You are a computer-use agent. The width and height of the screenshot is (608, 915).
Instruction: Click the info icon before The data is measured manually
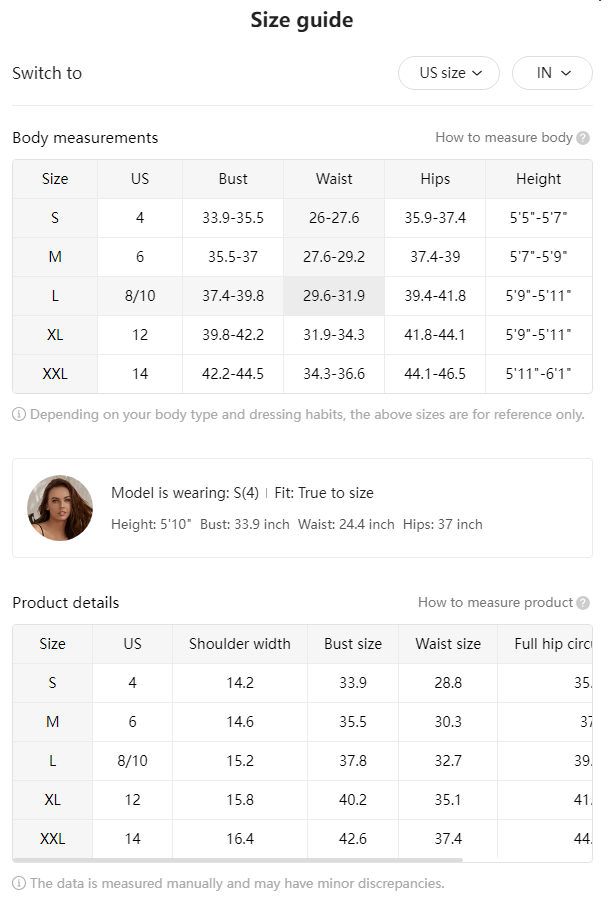pyautogui.click(x=19, y=883)
